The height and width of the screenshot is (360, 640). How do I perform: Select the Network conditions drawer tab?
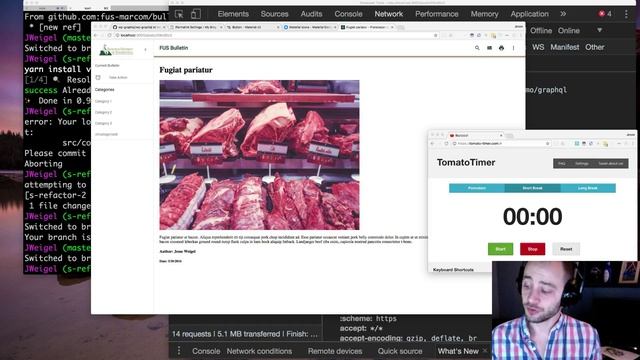click(x=259, y=351)
